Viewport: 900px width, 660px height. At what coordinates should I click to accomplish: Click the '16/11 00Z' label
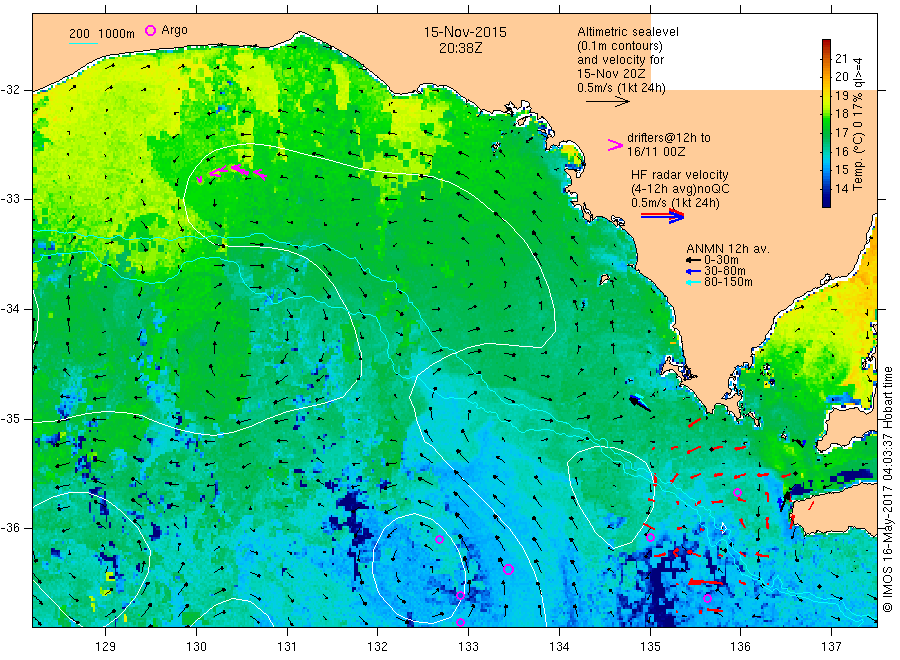pyautogui.click(x=656, y=152)
